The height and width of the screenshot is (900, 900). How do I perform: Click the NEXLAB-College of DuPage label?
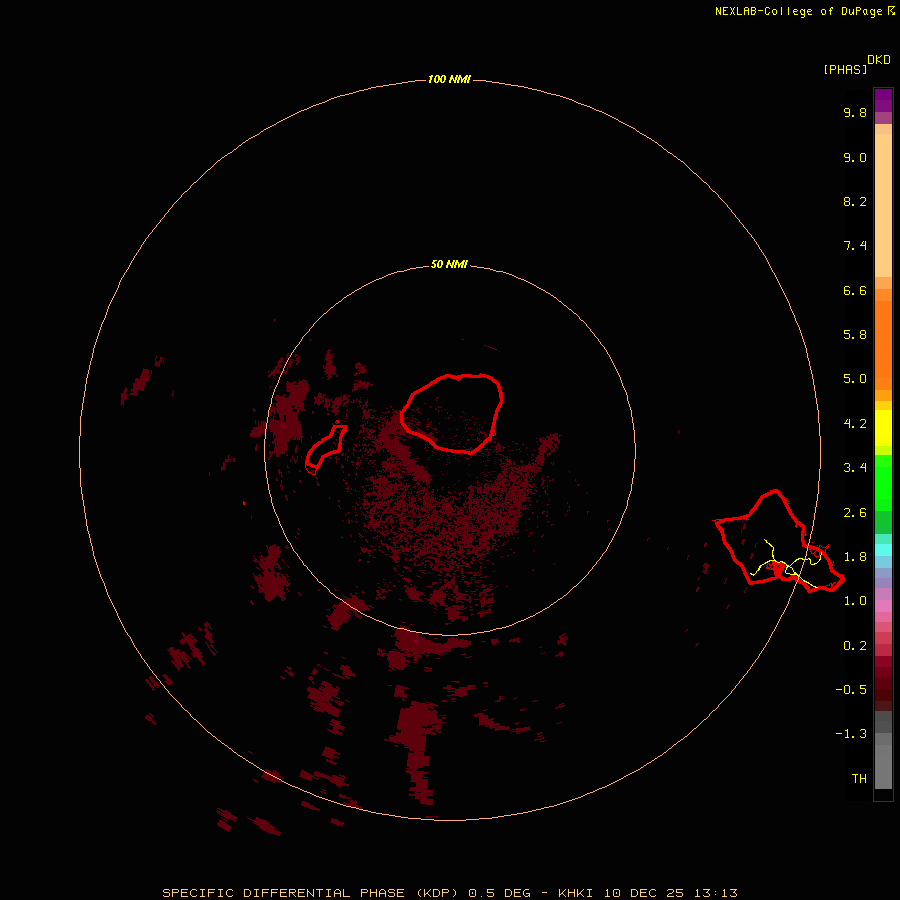point(798,11)
